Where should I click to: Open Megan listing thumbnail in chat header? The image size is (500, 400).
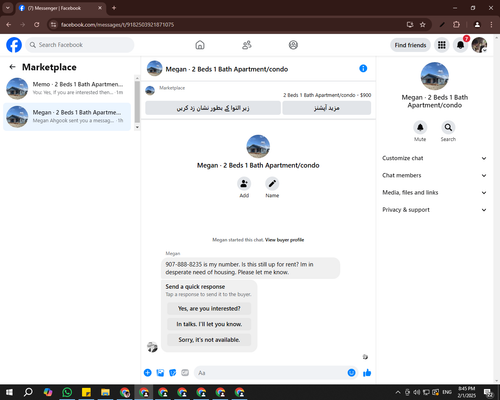[155, 68]
